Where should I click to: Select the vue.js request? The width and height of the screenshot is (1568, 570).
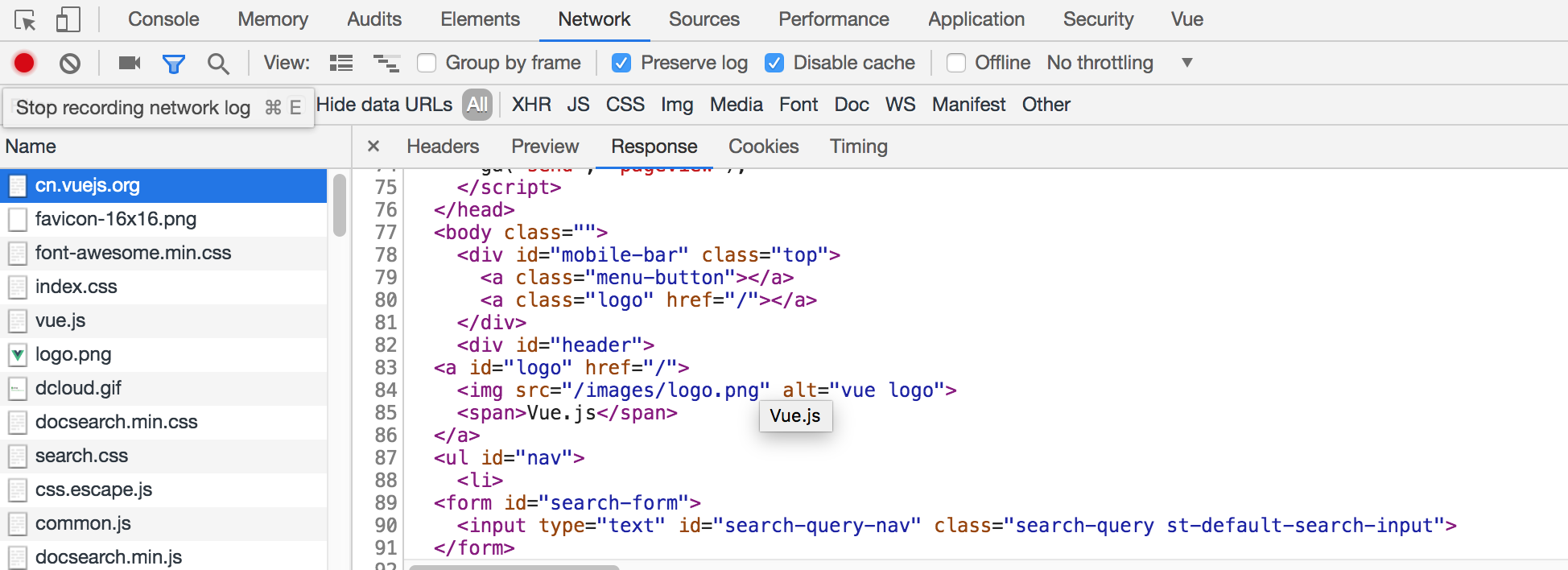point(163,320)
